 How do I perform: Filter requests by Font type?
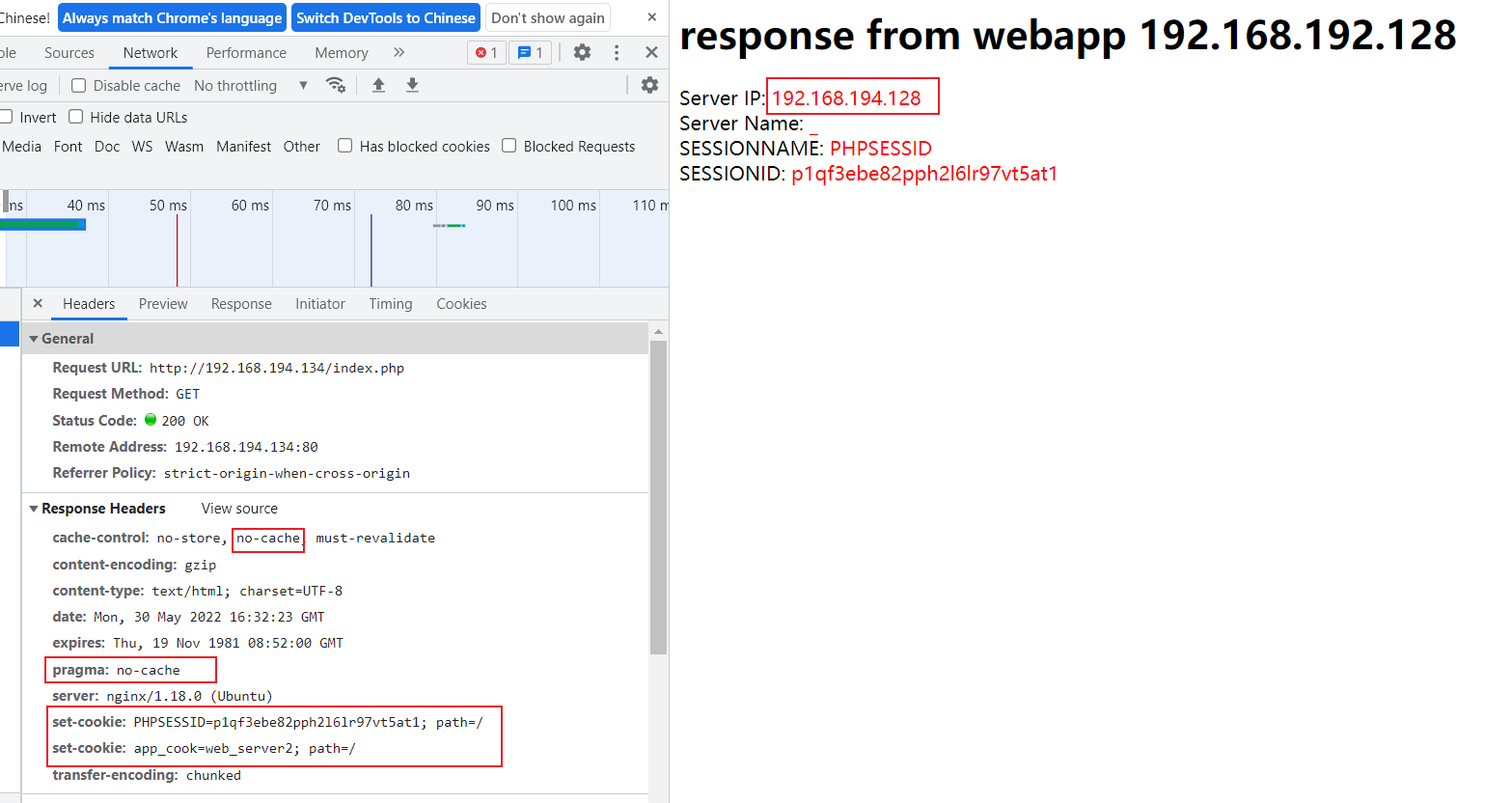pyautogui.click(x=68, y=146)
